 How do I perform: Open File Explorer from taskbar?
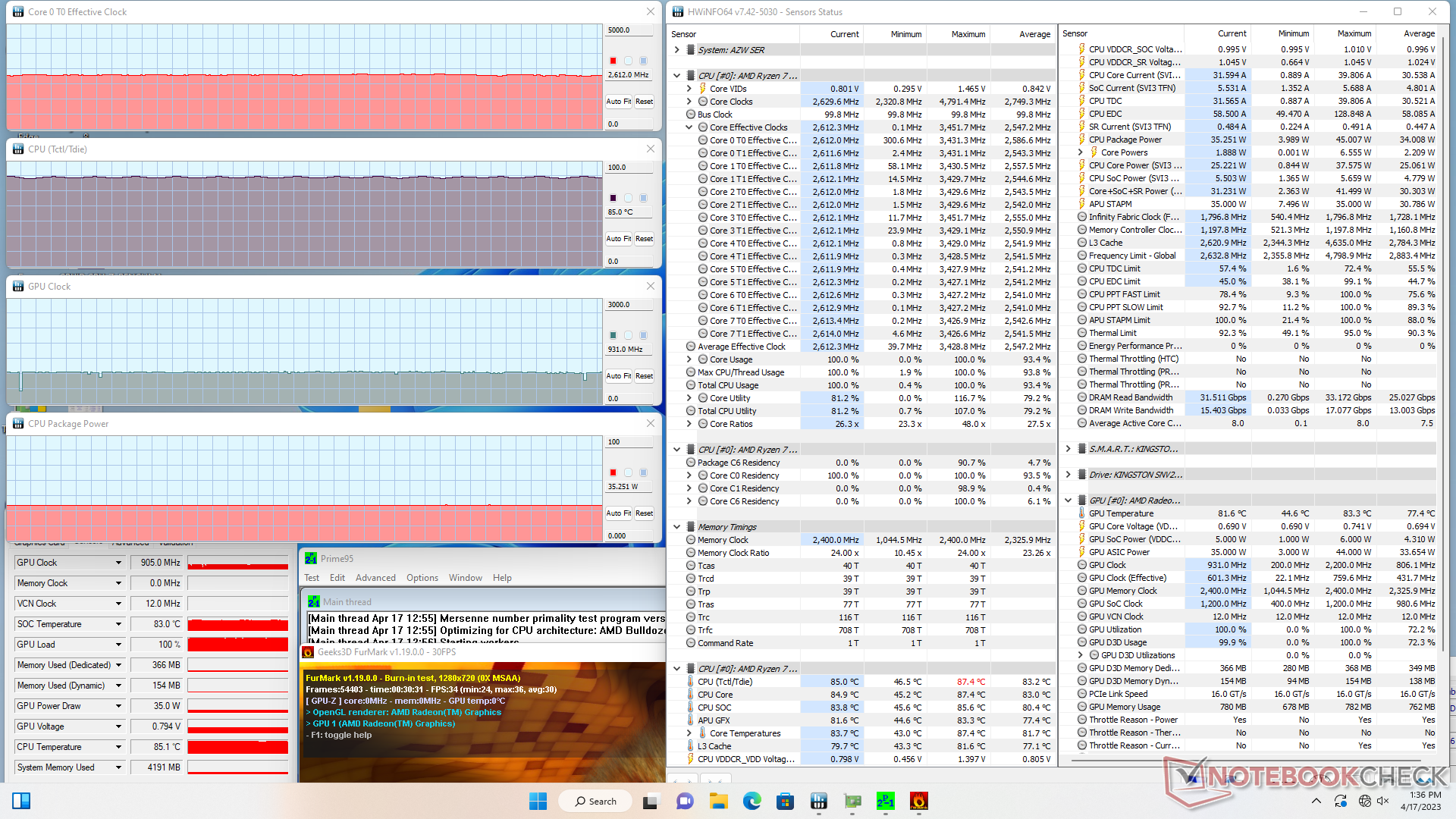pos(718,801)
